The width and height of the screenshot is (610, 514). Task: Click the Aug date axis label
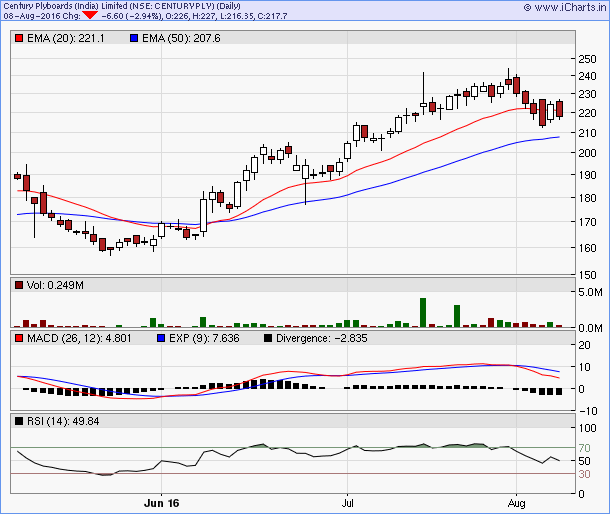pyautogui.click(x=516, y=503)
